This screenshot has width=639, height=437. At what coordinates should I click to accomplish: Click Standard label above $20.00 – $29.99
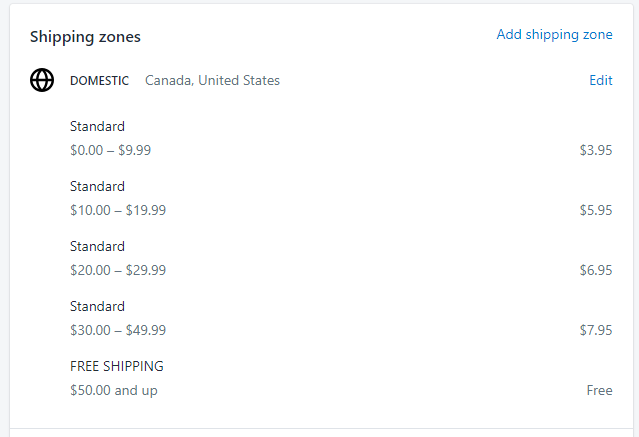click(x=97, y=246)
